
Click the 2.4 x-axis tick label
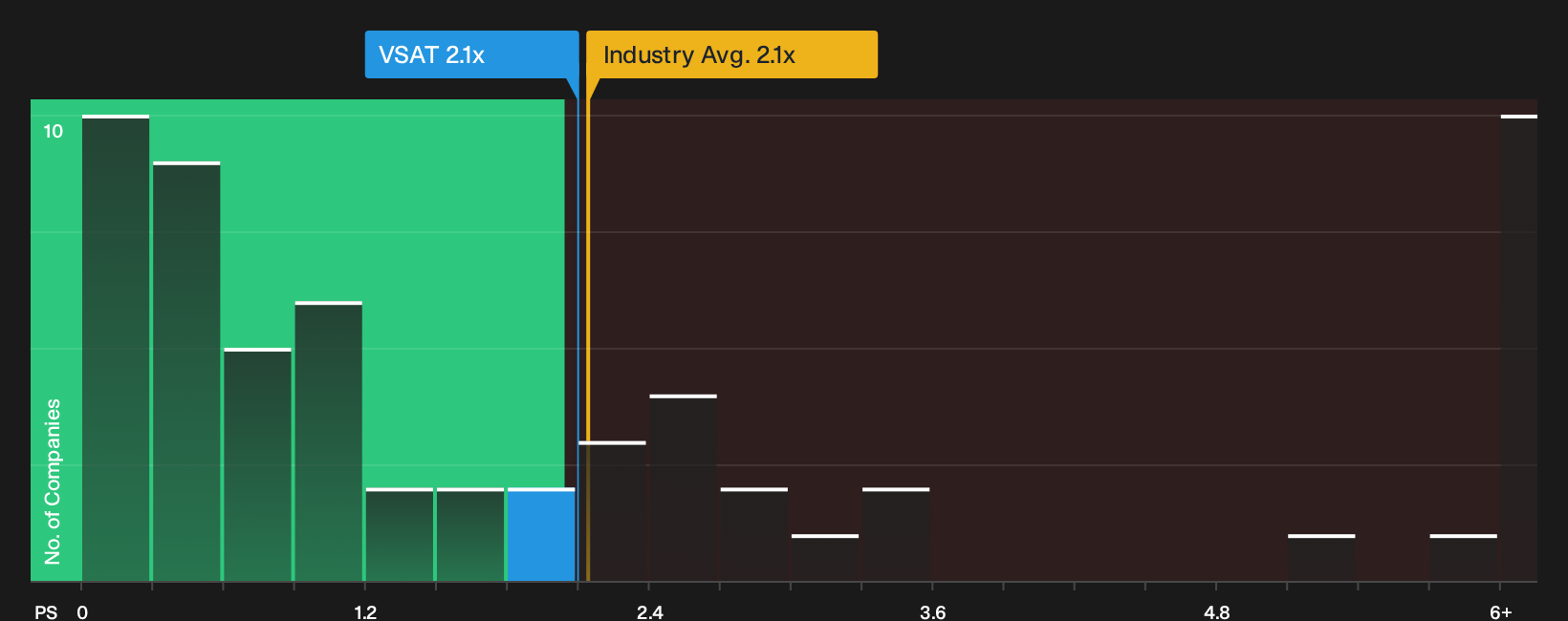[x=650, y=611]
